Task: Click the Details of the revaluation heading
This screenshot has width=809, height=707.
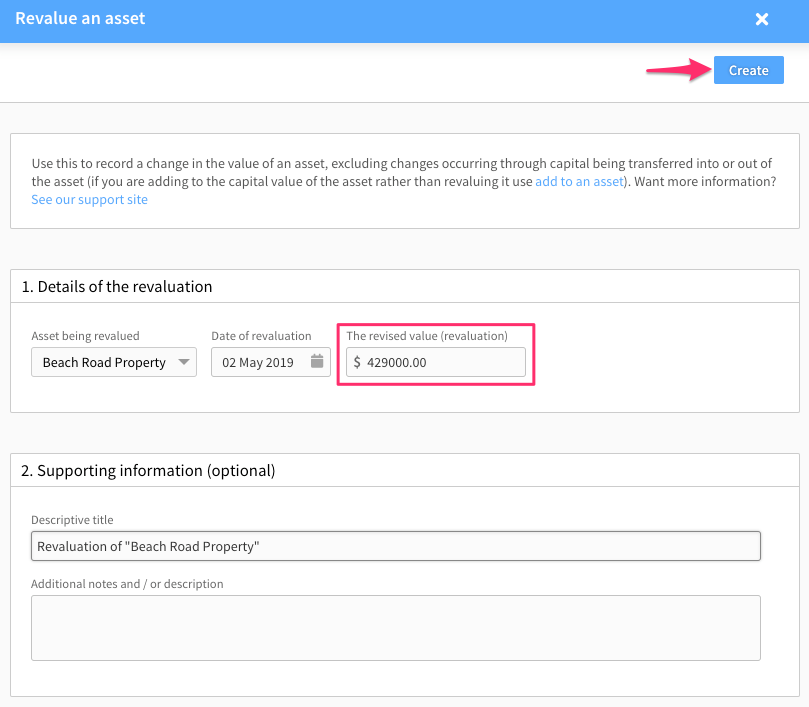Action: [117, 286]
